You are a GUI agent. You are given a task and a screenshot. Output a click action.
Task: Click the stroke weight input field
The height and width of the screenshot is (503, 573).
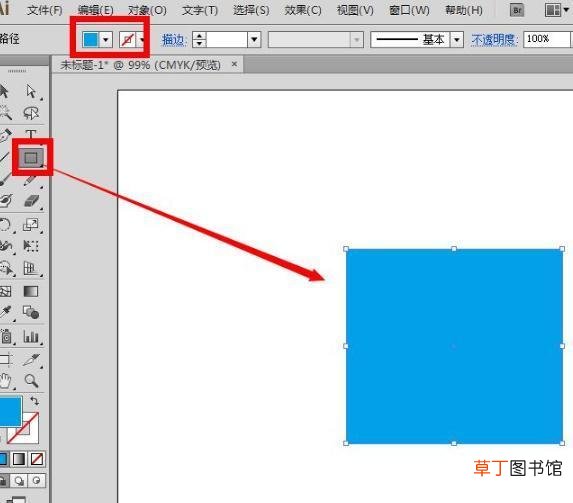pyautogui.click(x=227, y=39)
